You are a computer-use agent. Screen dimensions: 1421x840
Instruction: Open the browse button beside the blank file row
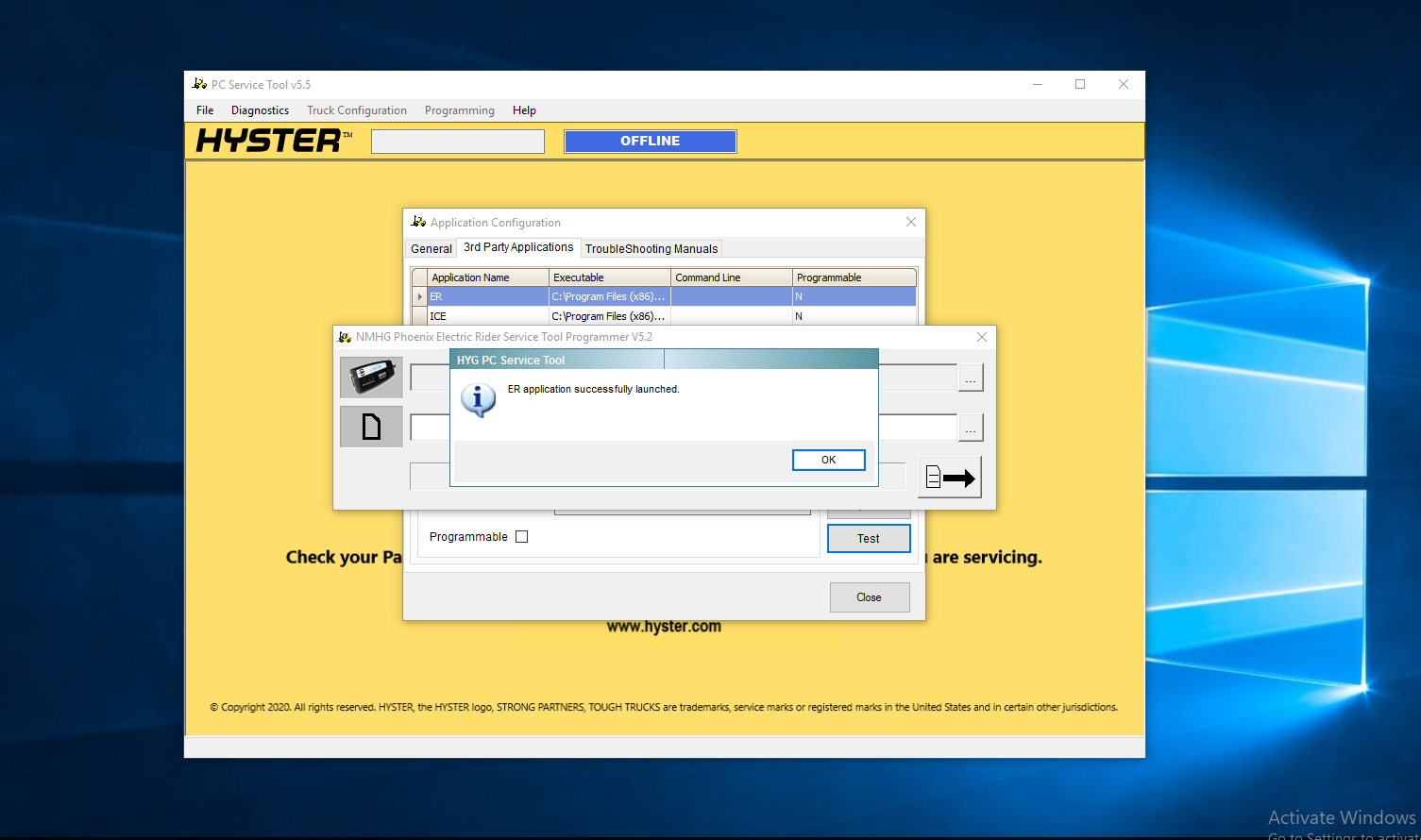(971, 428)
